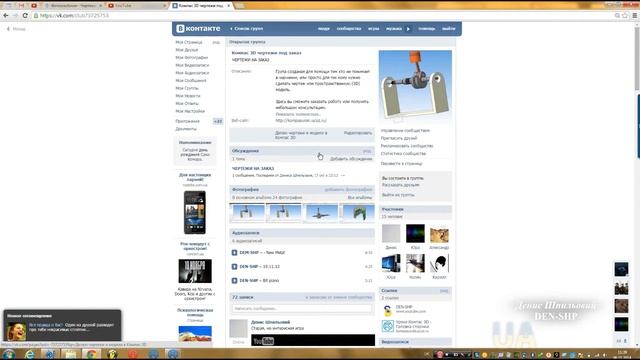The width and height of the screenshot is (640, 360).
Task: Click 'Рекламировать сообщество' link
Action: 407,146
